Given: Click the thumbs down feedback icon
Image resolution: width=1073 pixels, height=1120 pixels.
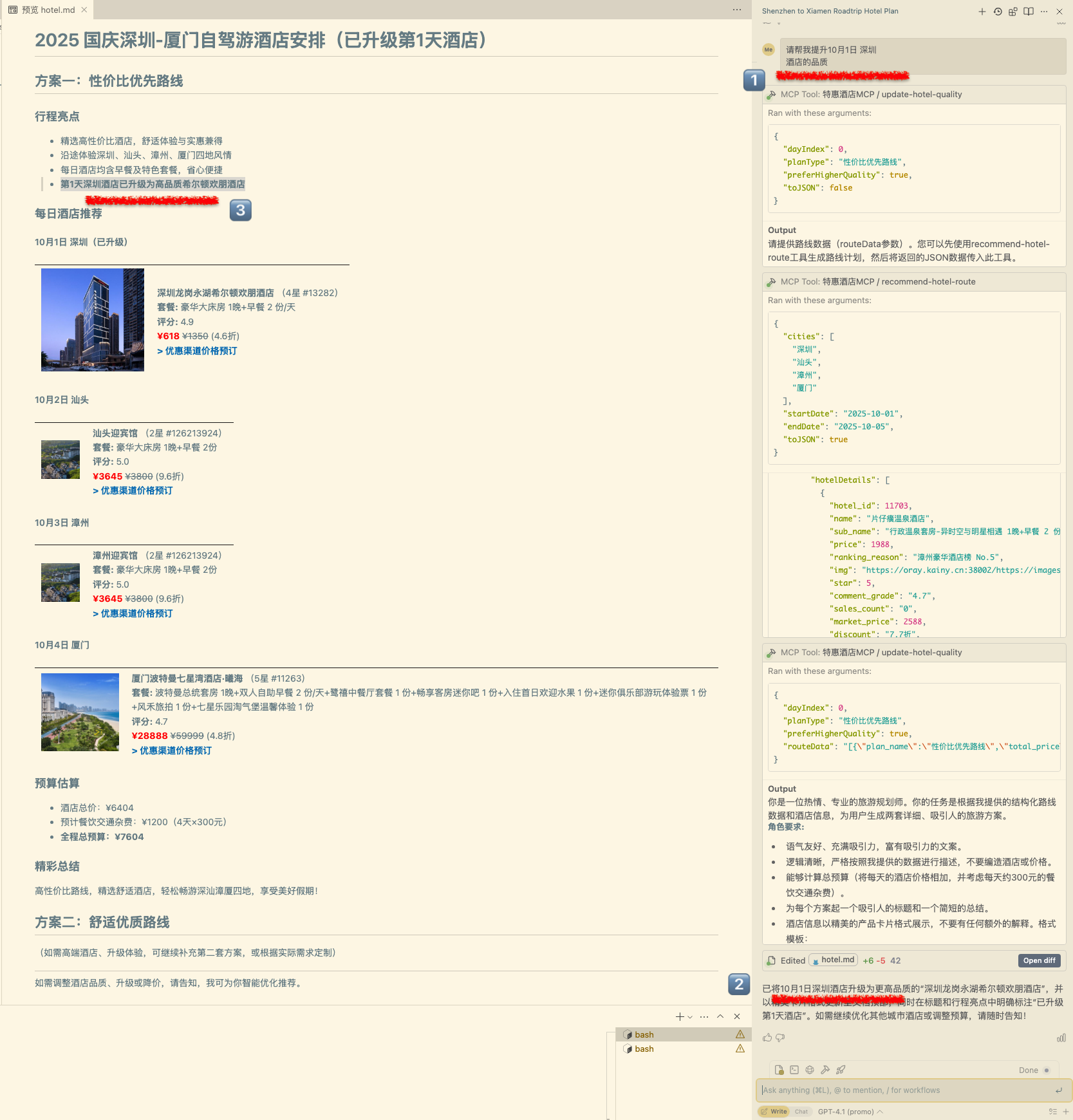Looking at the screenshot, I should (x=780, y=1038).
